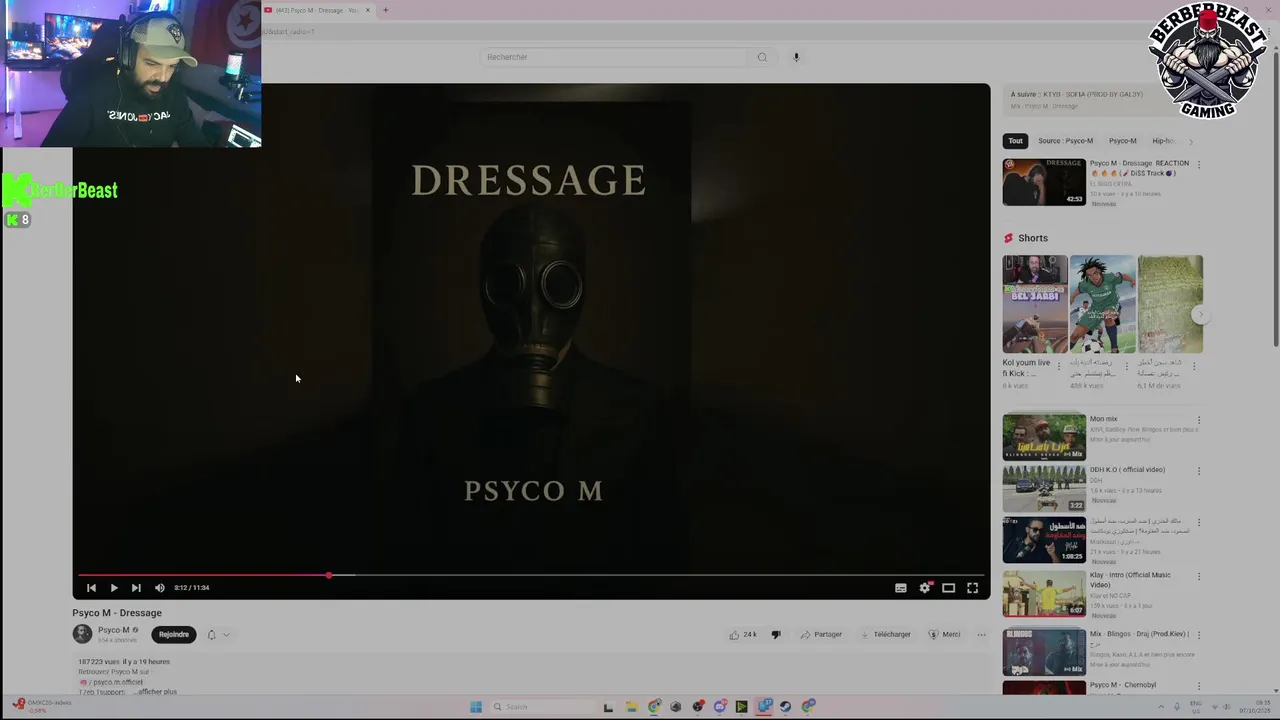Viewport: 1280px width, 720px height.
Task: Open more actions menu beside Merci
Action: point(981,634)
